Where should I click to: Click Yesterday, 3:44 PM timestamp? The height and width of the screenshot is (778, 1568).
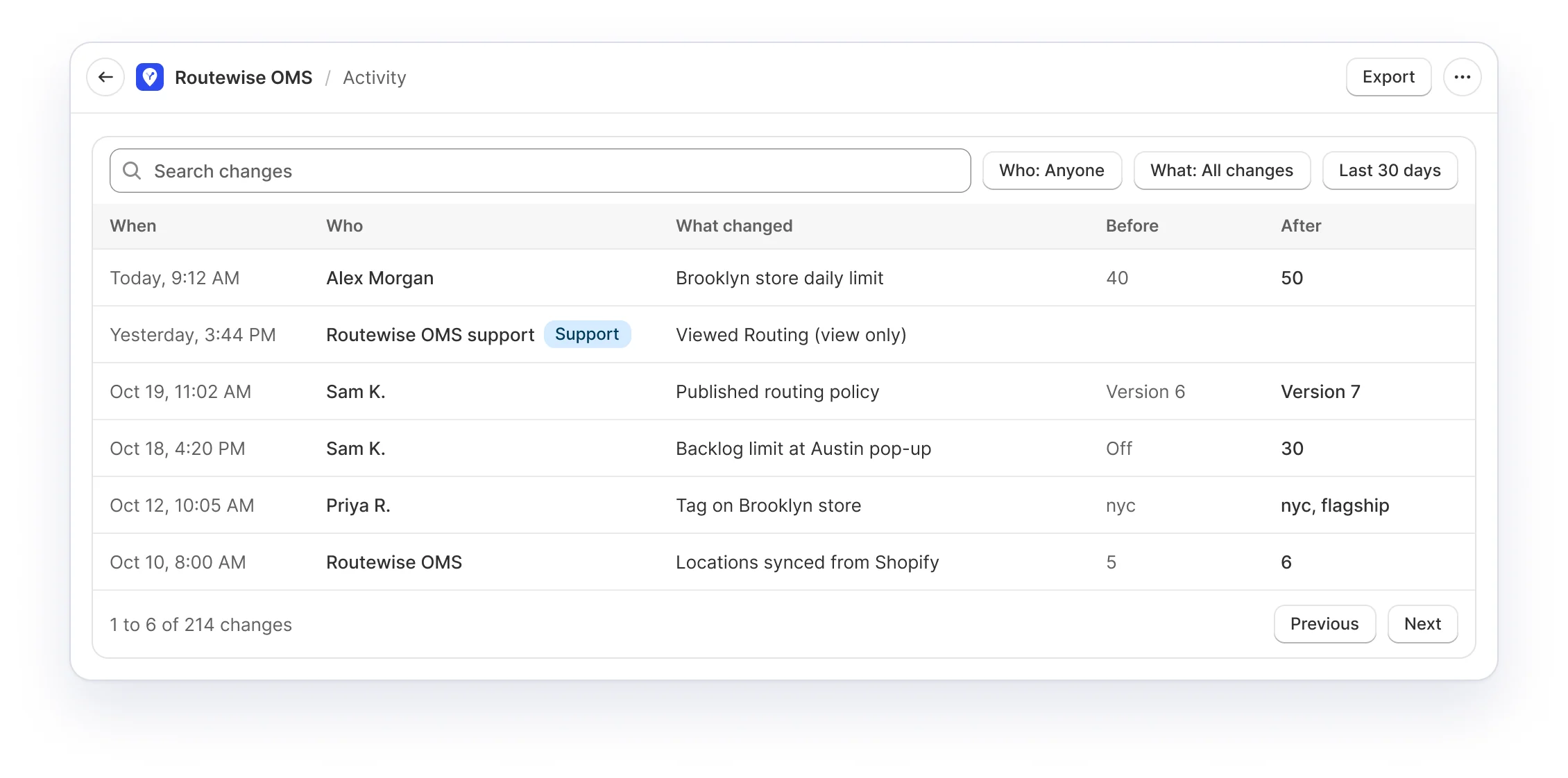click(x=193, y=335)
